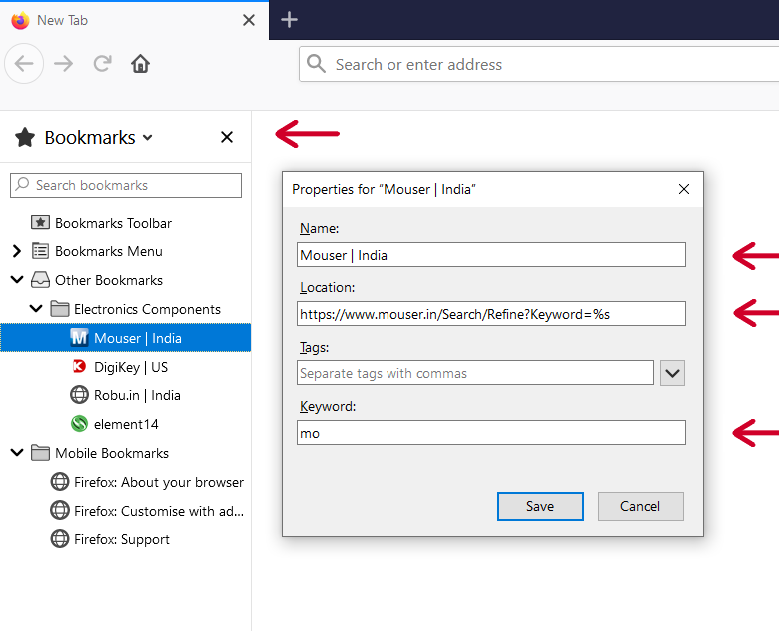Viewport: 779px width, 631px height.
Task: Expand the Bookmarks Menu folder
Action: click(x=16, y=251)
